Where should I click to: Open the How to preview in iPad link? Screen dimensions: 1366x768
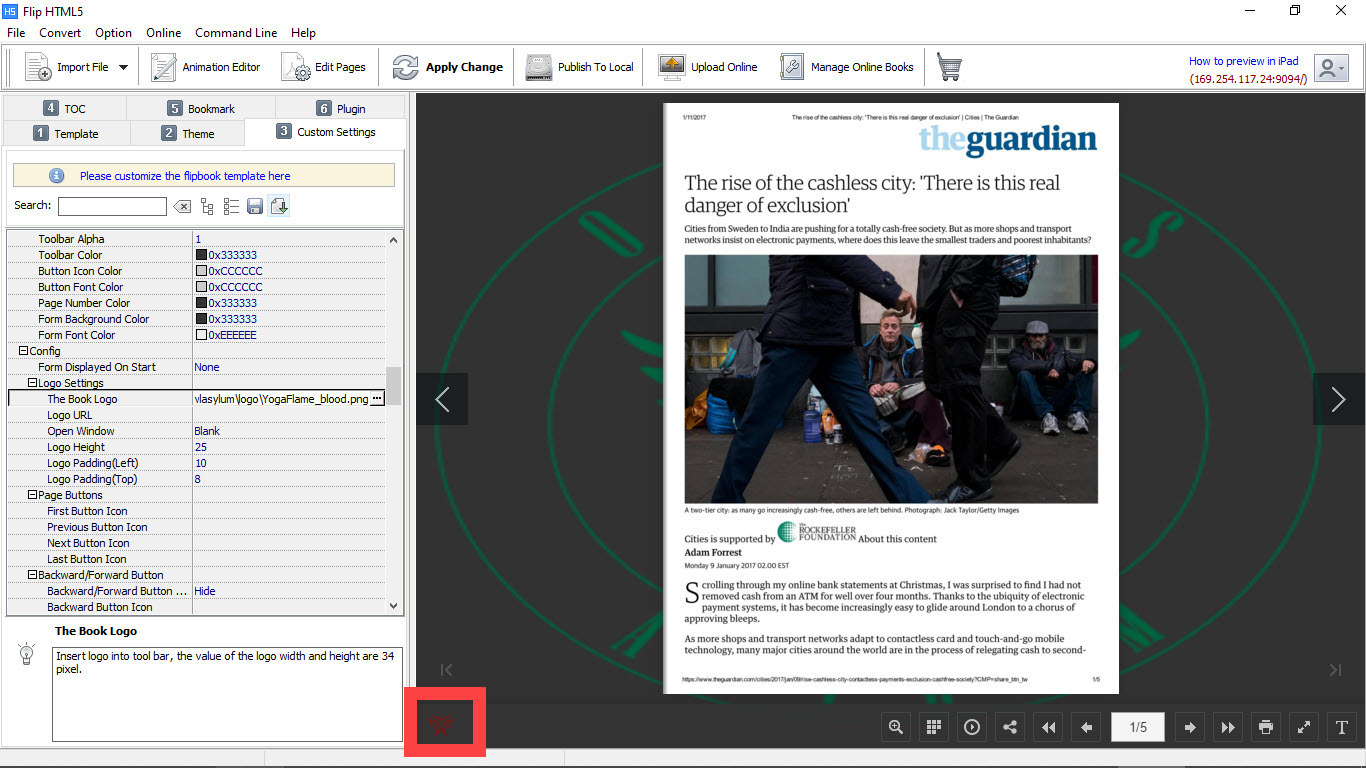click(x=1243, y=61)
